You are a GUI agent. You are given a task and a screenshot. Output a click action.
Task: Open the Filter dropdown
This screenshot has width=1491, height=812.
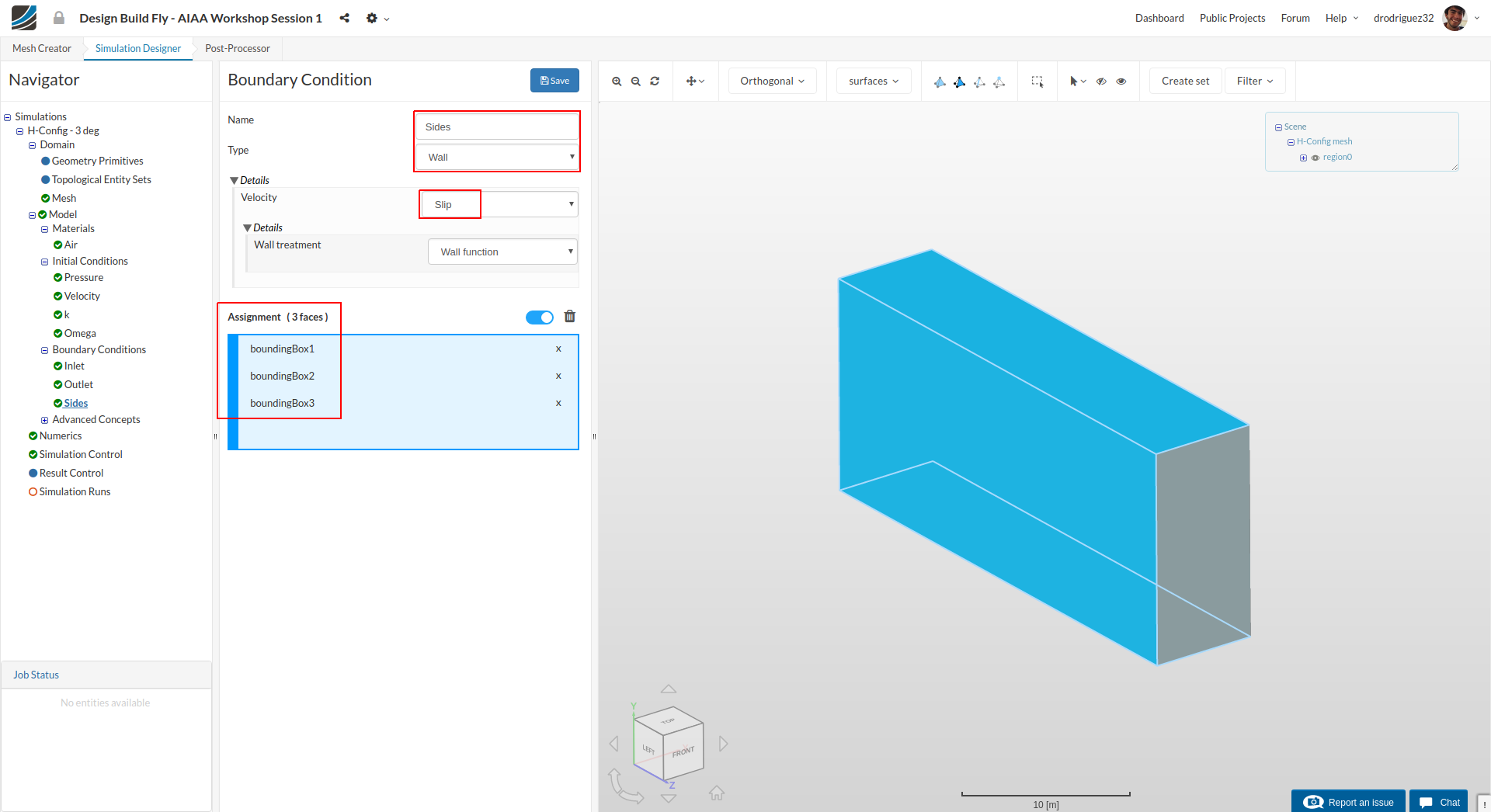(1255, 81)
